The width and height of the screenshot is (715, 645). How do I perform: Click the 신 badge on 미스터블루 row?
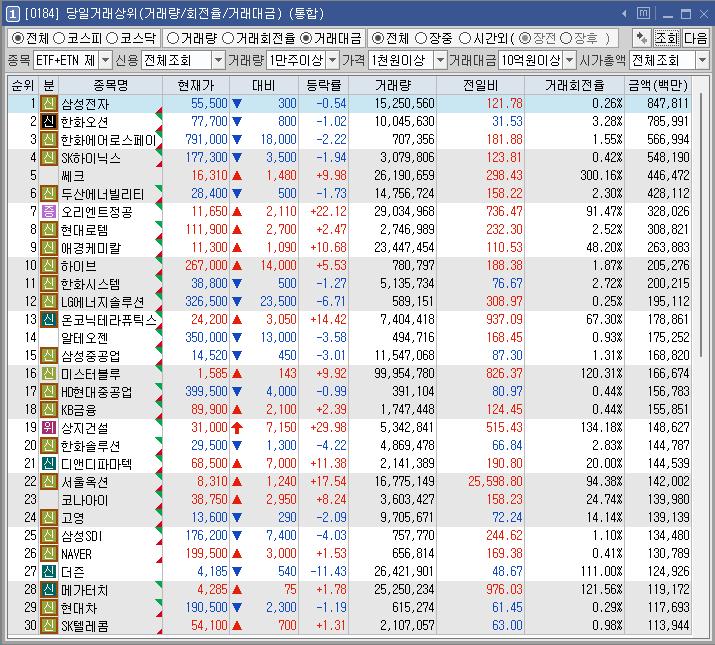point(48,374)
